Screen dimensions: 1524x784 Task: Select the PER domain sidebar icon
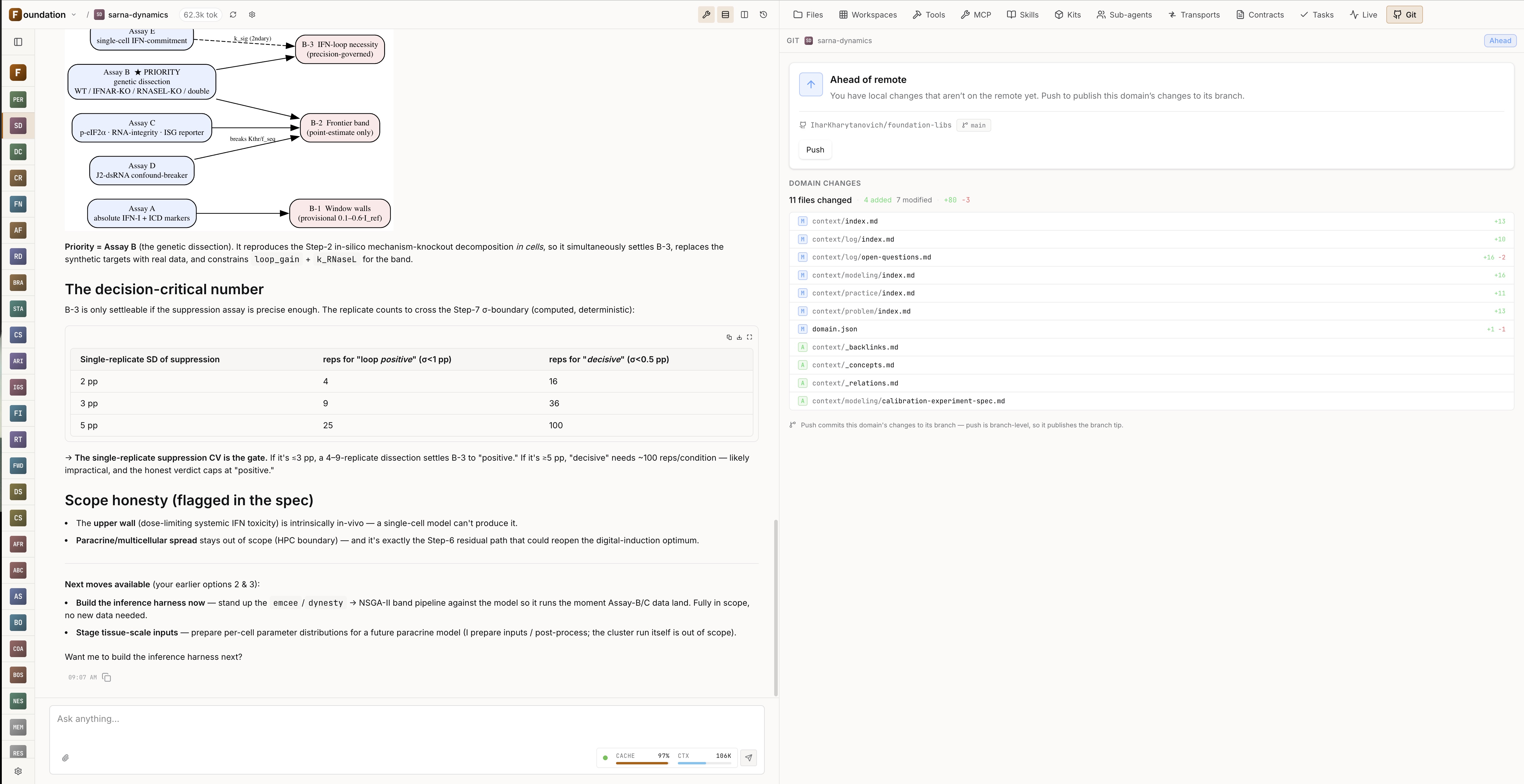[18, 99]
